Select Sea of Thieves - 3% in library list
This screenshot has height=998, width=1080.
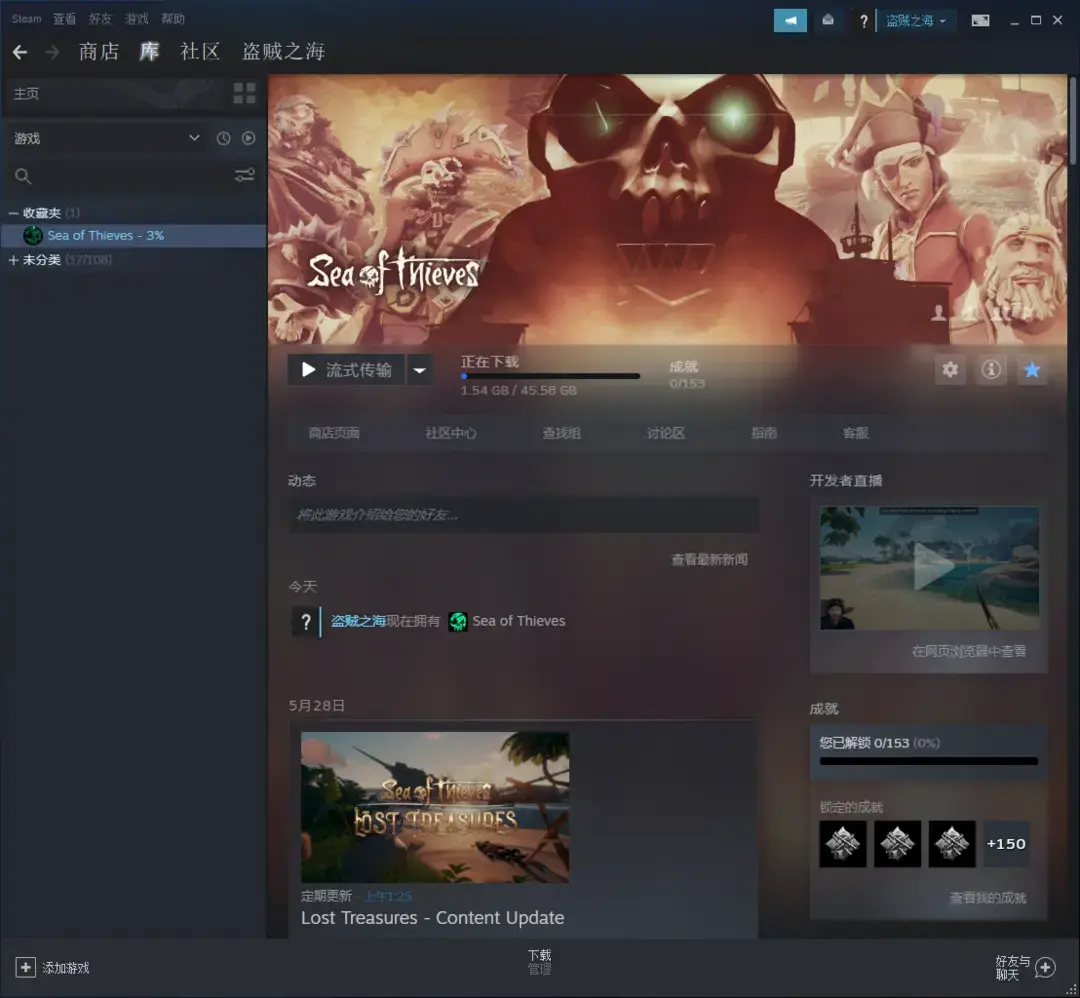tap(134, 236)
